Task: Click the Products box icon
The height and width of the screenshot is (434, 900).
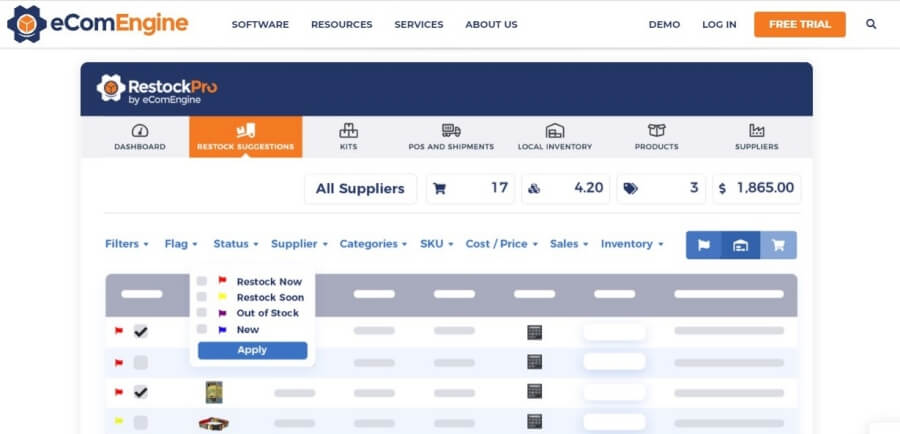Action: (x=657, y=130)
